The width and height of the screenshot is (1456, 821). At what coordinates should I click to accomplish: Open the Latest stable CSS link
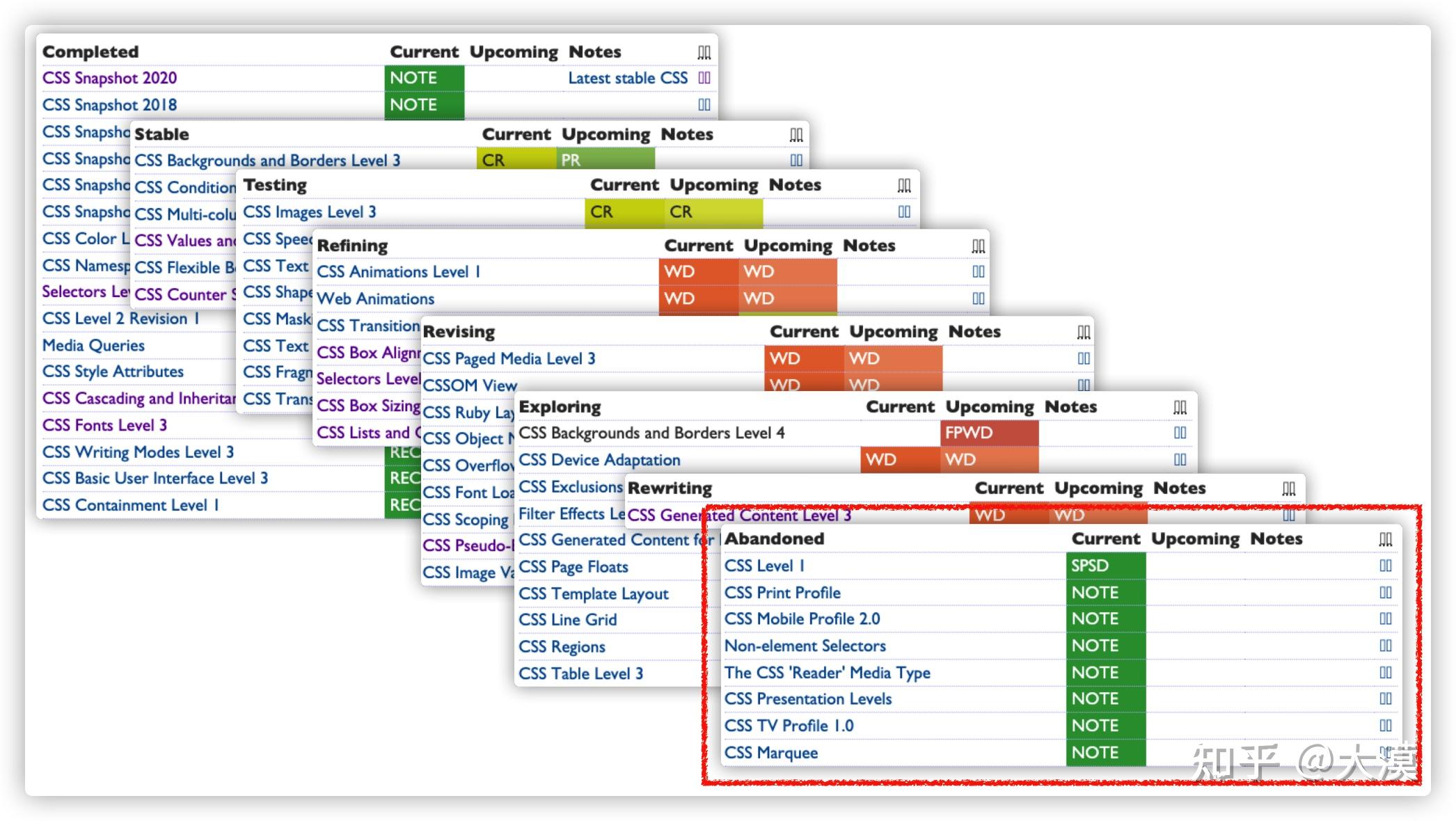coord(628,78)
